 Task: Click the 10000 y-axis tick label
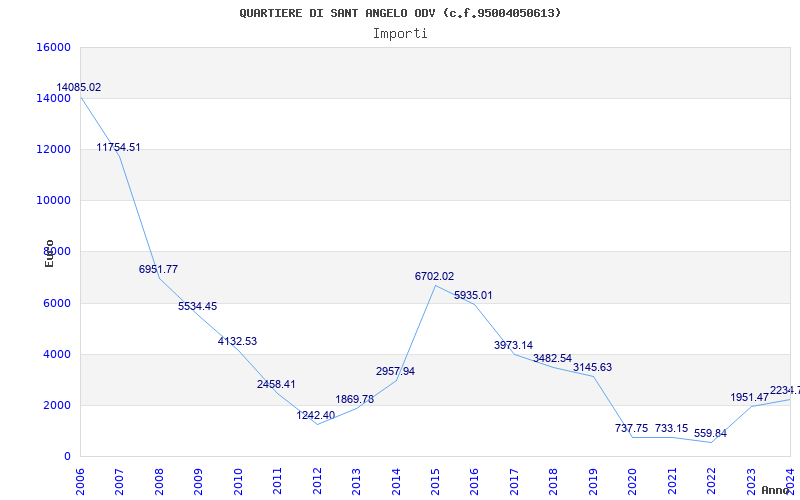click(54, 201)
